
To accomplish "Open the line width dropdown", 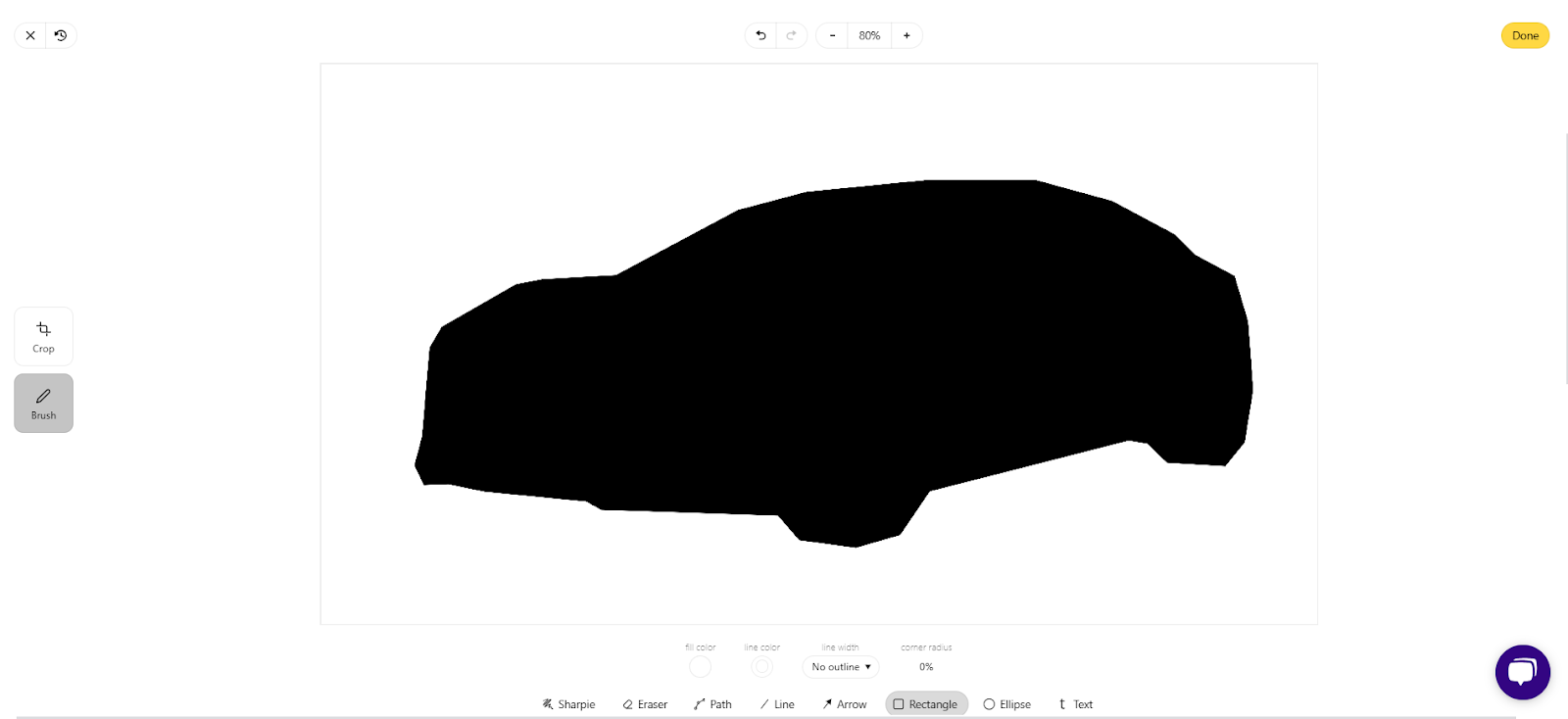I will point(841,667).
